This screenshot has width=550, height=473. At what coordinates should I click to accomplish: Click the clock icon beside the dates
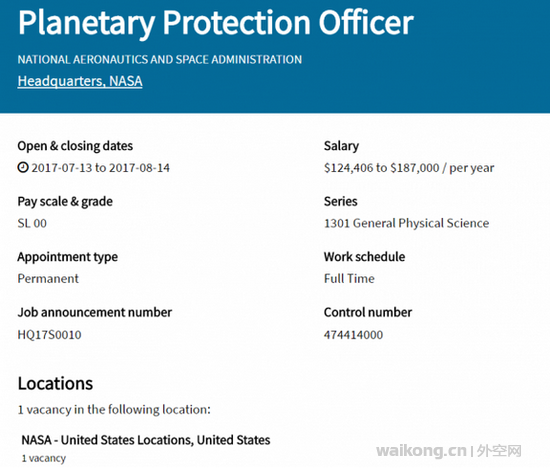point(23,167)
